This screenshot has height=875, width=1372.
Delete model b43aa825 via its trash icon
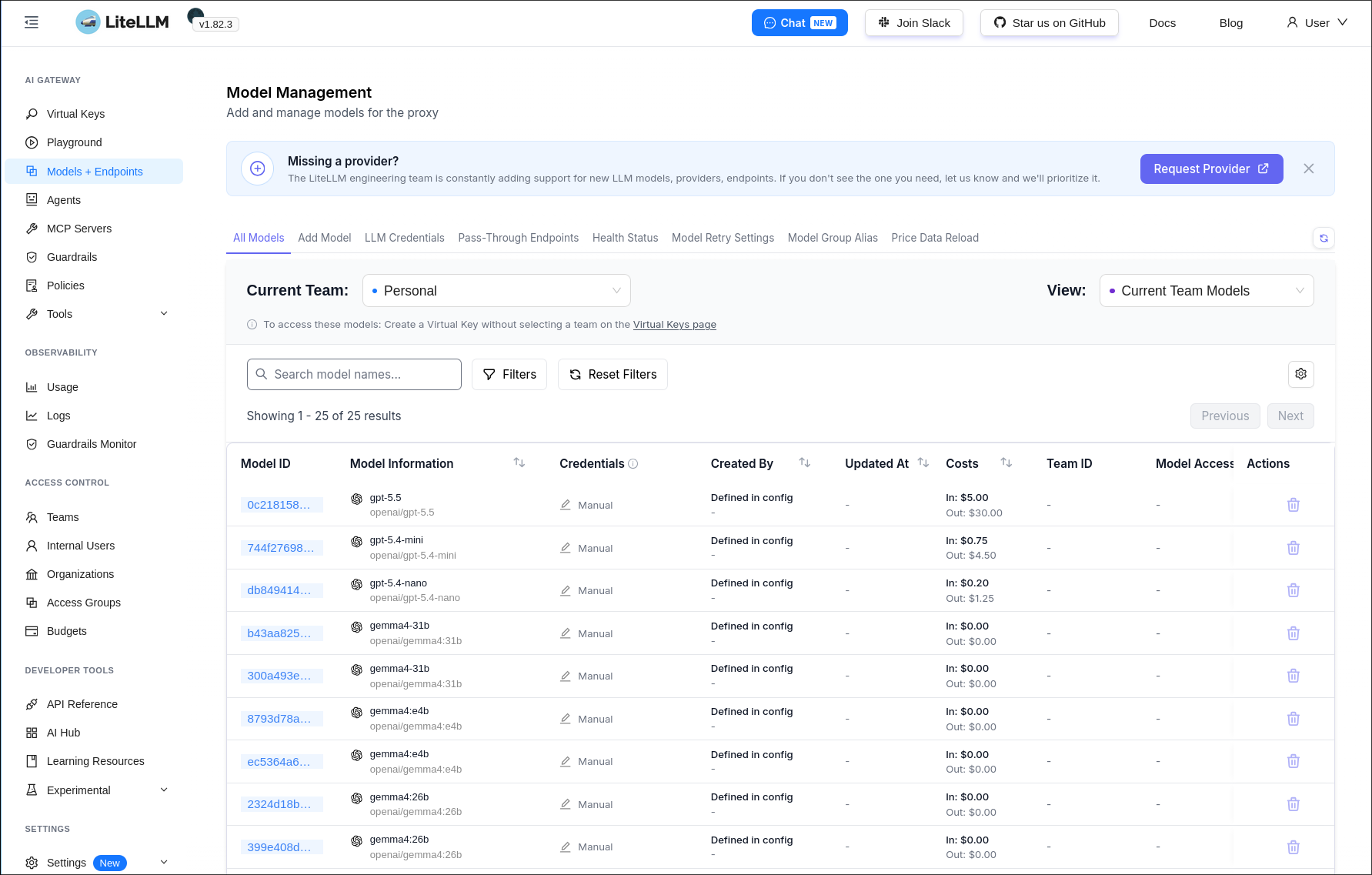[1293, 633]
